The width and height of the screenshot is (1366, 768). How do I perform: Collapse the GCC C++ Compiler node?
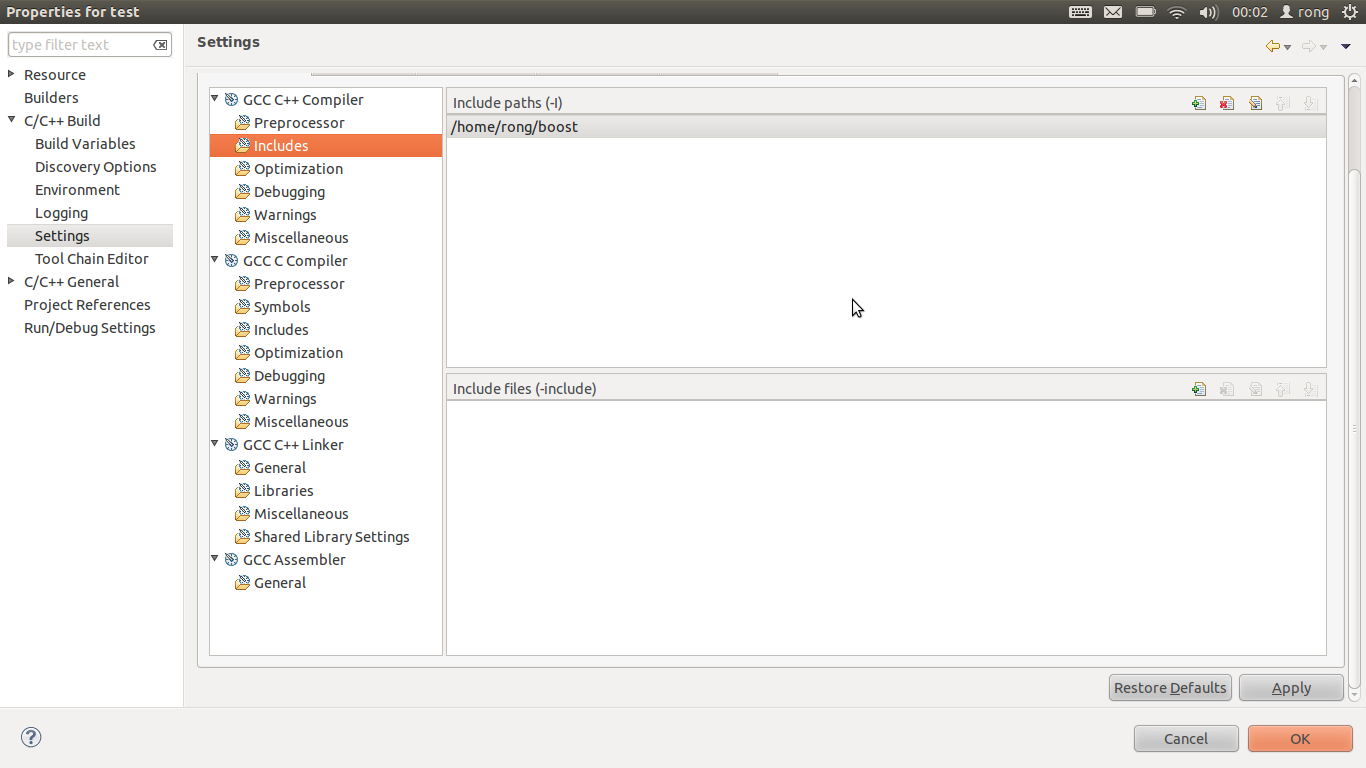(215, 99)
